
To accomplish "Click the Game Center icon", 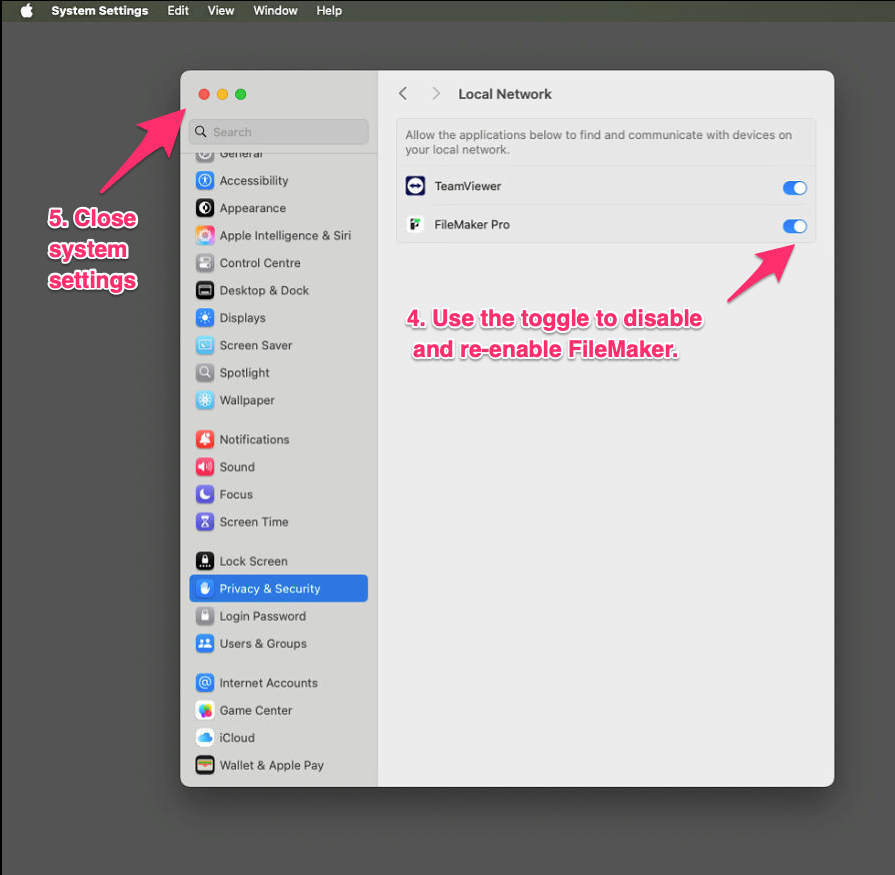I will [x=205, y=709].
